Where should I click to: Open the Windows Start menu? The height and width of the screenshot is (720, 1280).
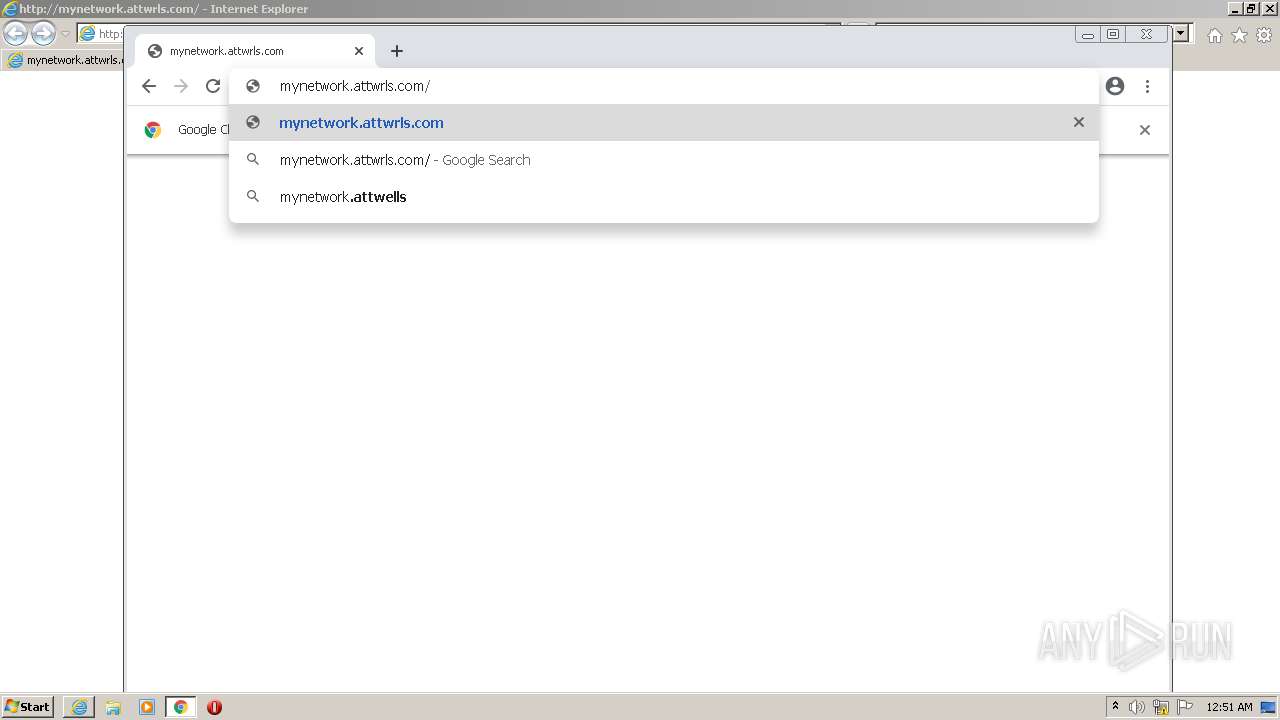coord(28,706)
